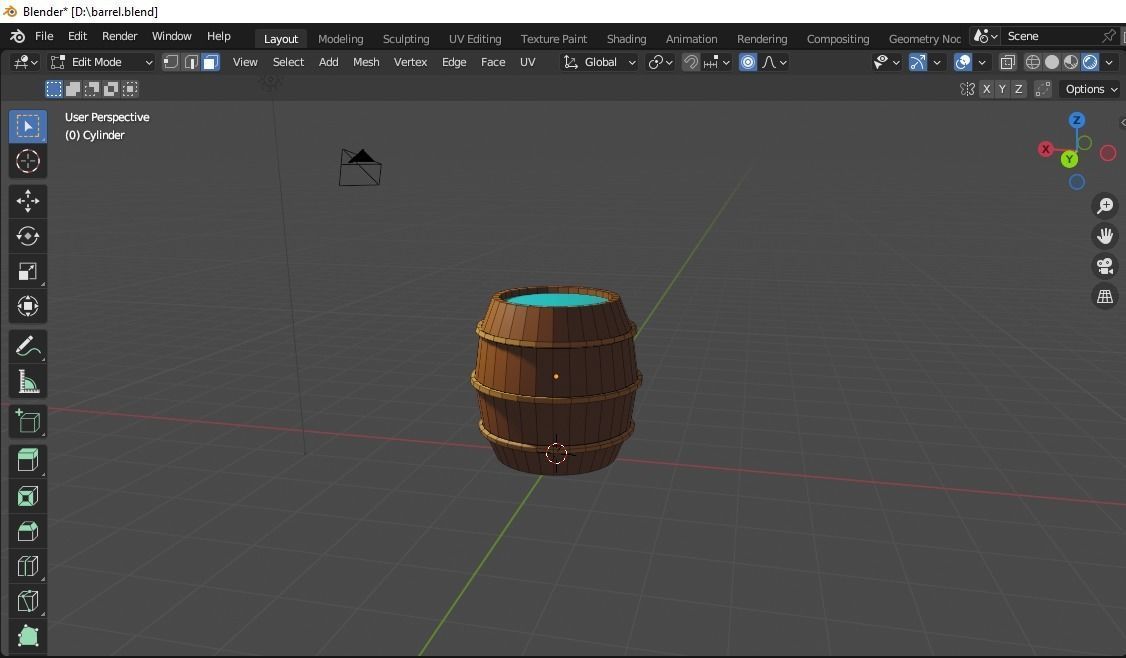Pick the Poly Build tool
The height and width of the screenshot is (658, 1126).
27,636
